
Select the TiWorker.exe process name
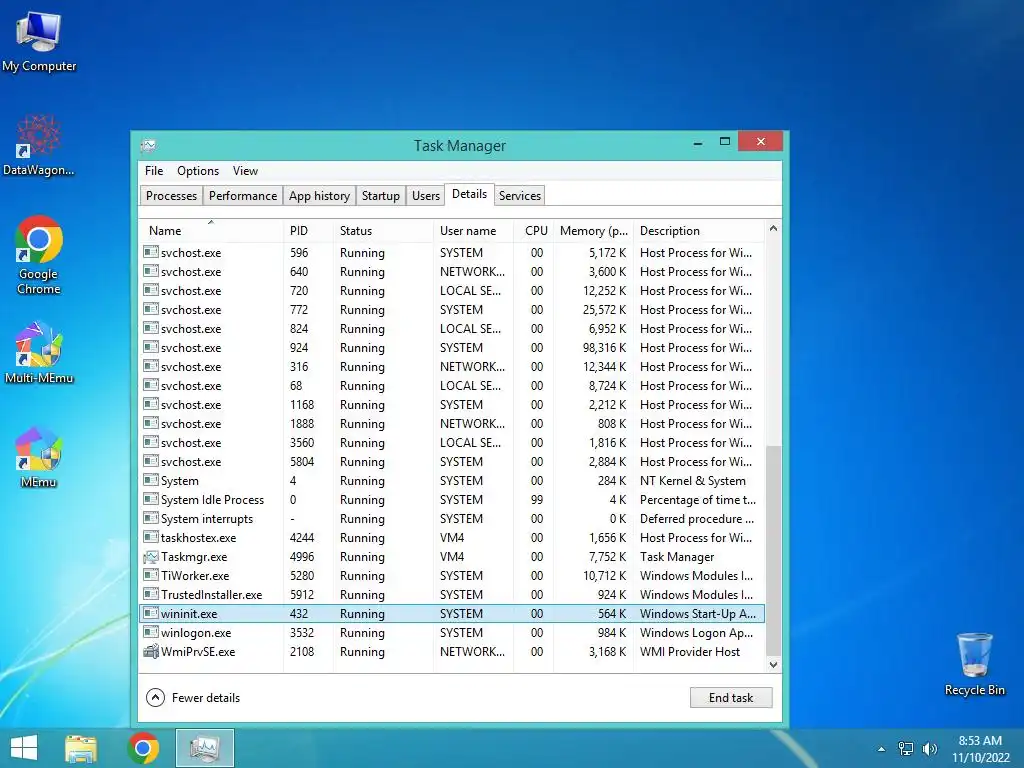(x=195, y=576)
